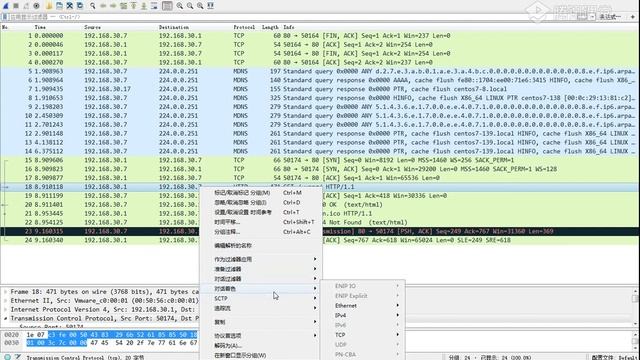Stop the running packet capture
The image size is (640, 360).
click(x=16, y=6)
